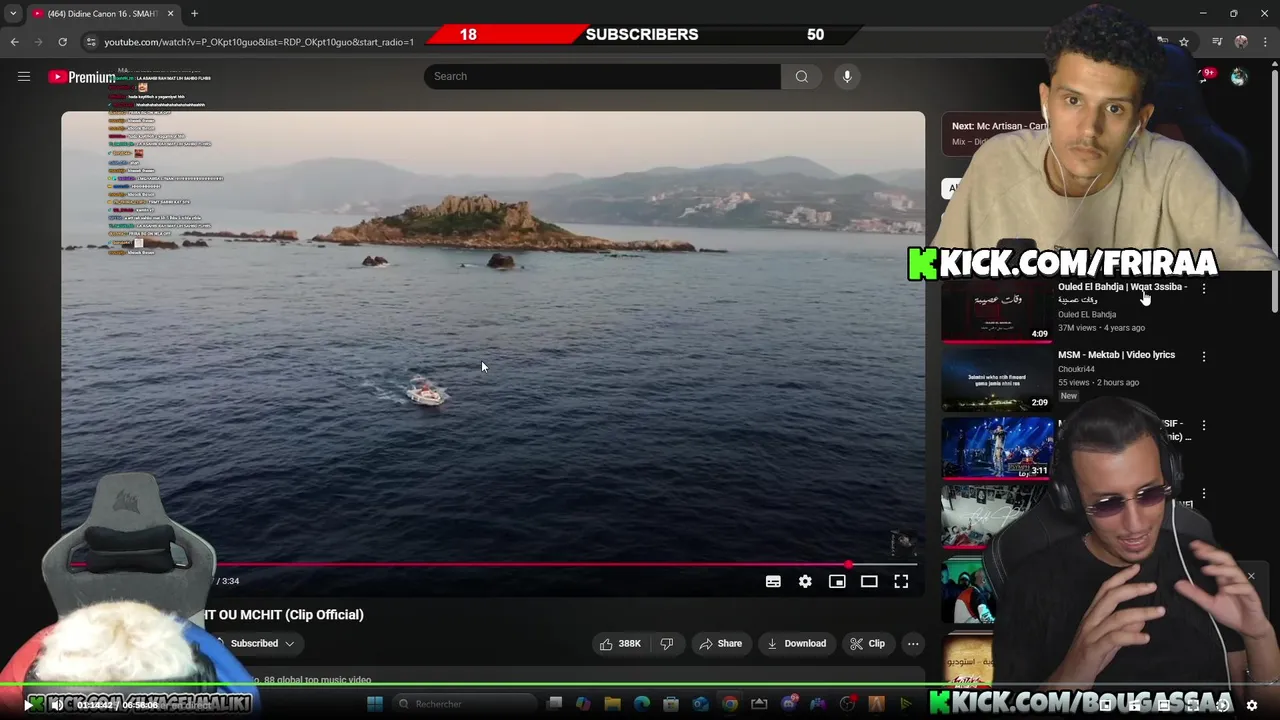Open options menu for the 3:11 video
The image size is (1280, 720).
(1204, 425)
